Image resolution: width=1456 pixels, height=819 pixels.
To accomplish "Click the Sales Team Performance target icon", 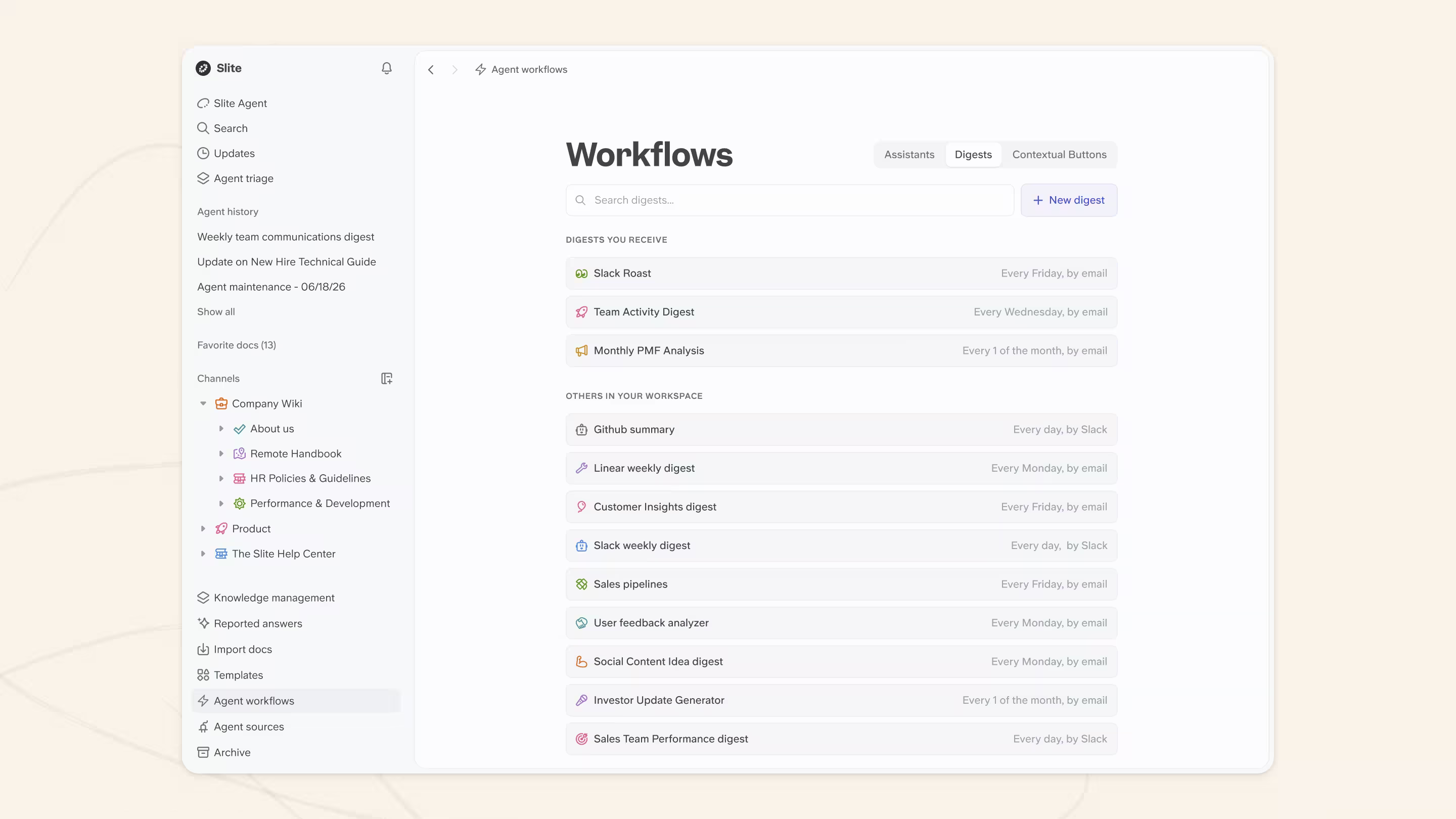I will tap(581, 739).
